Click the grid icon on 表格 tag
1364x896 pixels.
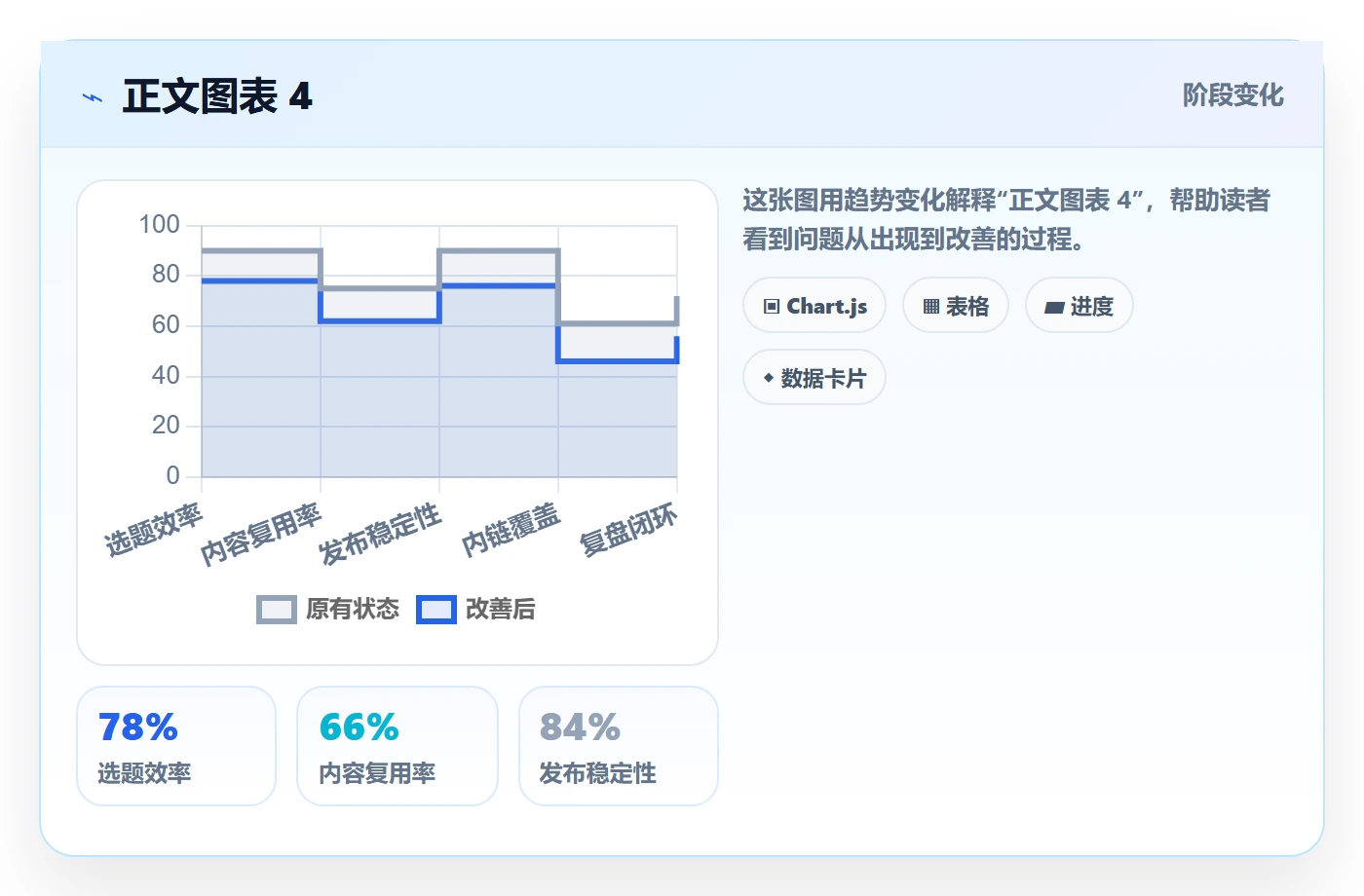click(931, 307)
